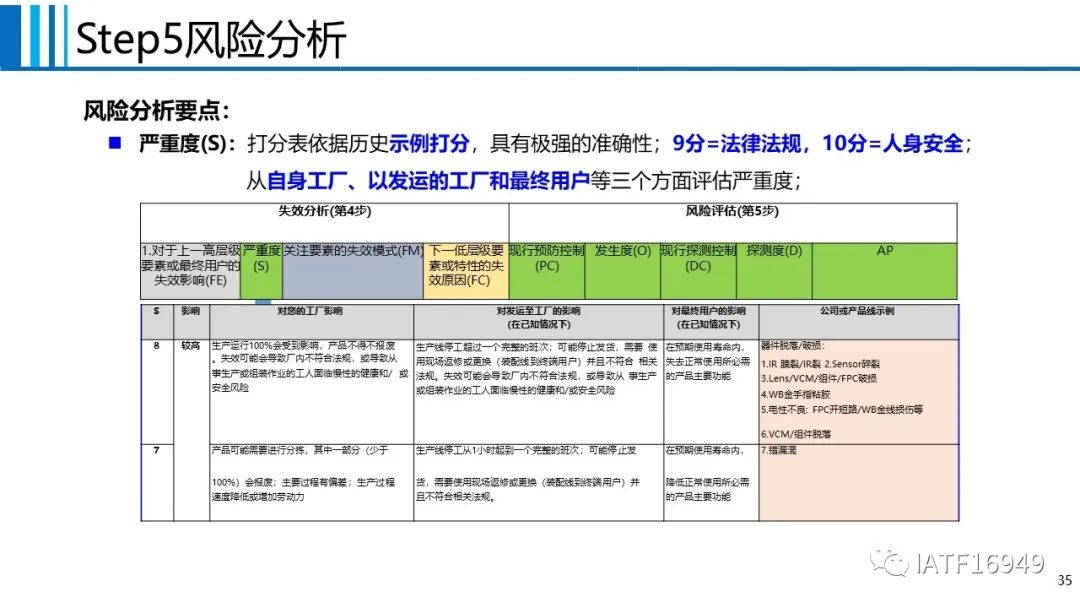Click the blue text "10分=人身安全"
Screen dimensions: 1080x608
(x=893, y=144)
